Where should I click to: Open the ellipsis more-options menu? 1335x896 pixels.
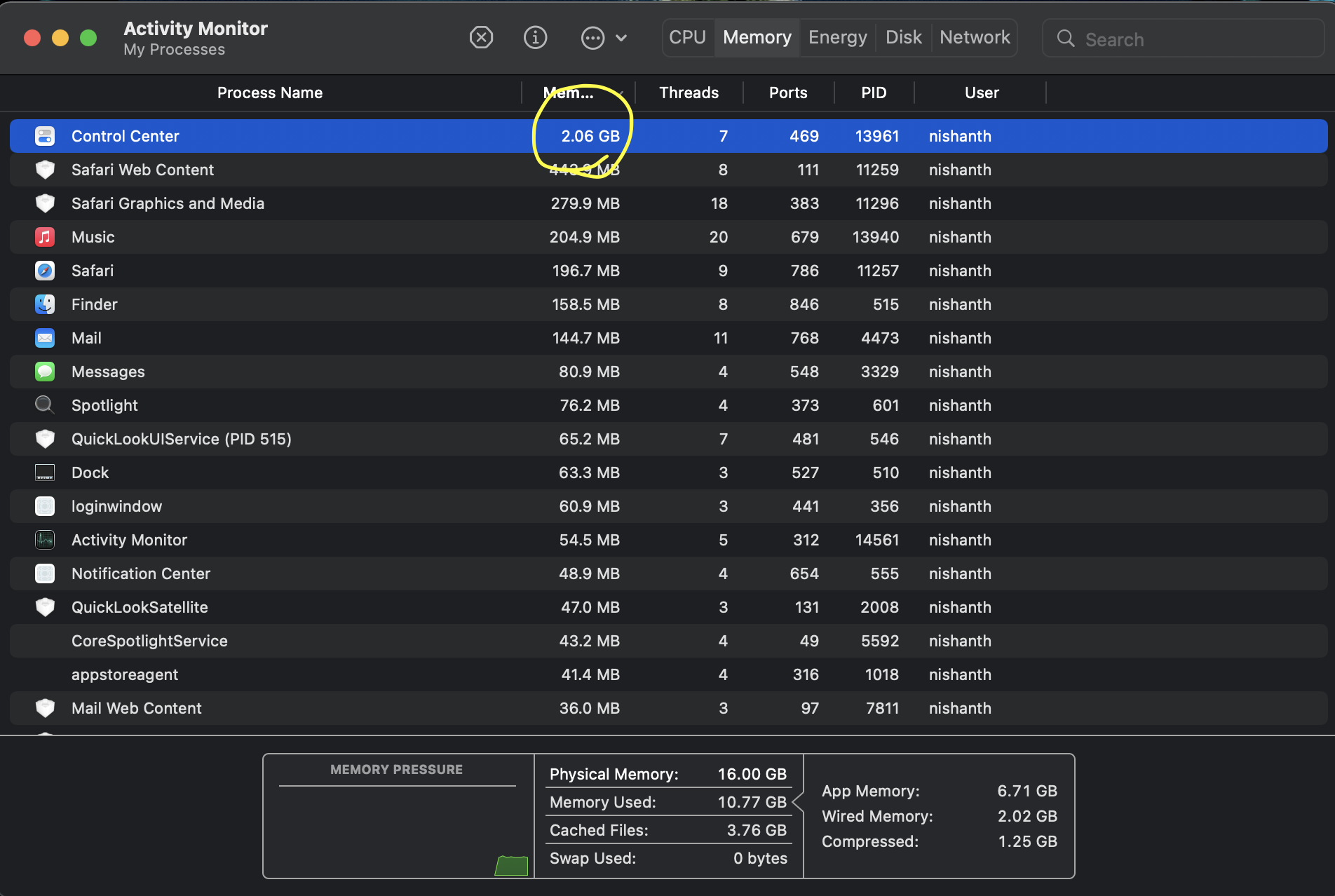[x=593, y=37]
